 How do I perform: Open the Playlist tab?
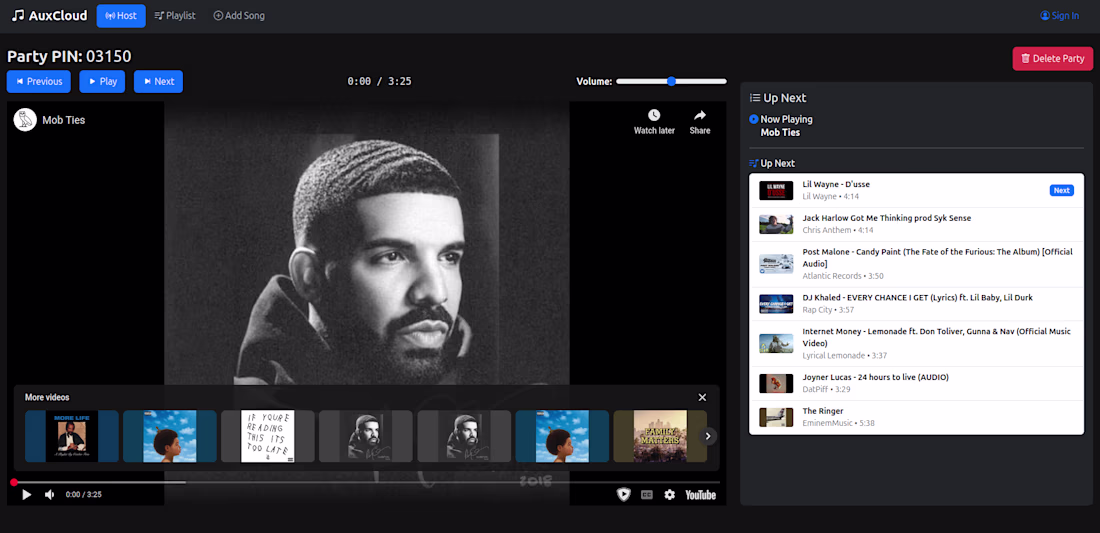175,15
